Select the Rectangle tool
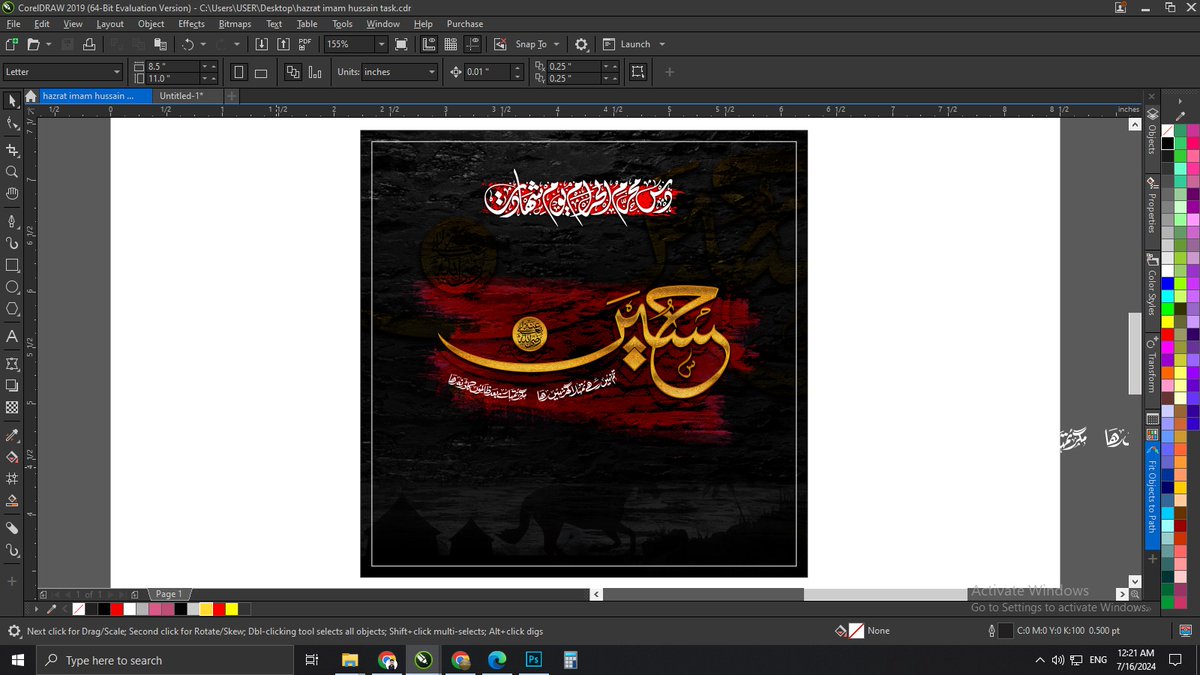Screen dimensions: 1200x675 point(12,265)
